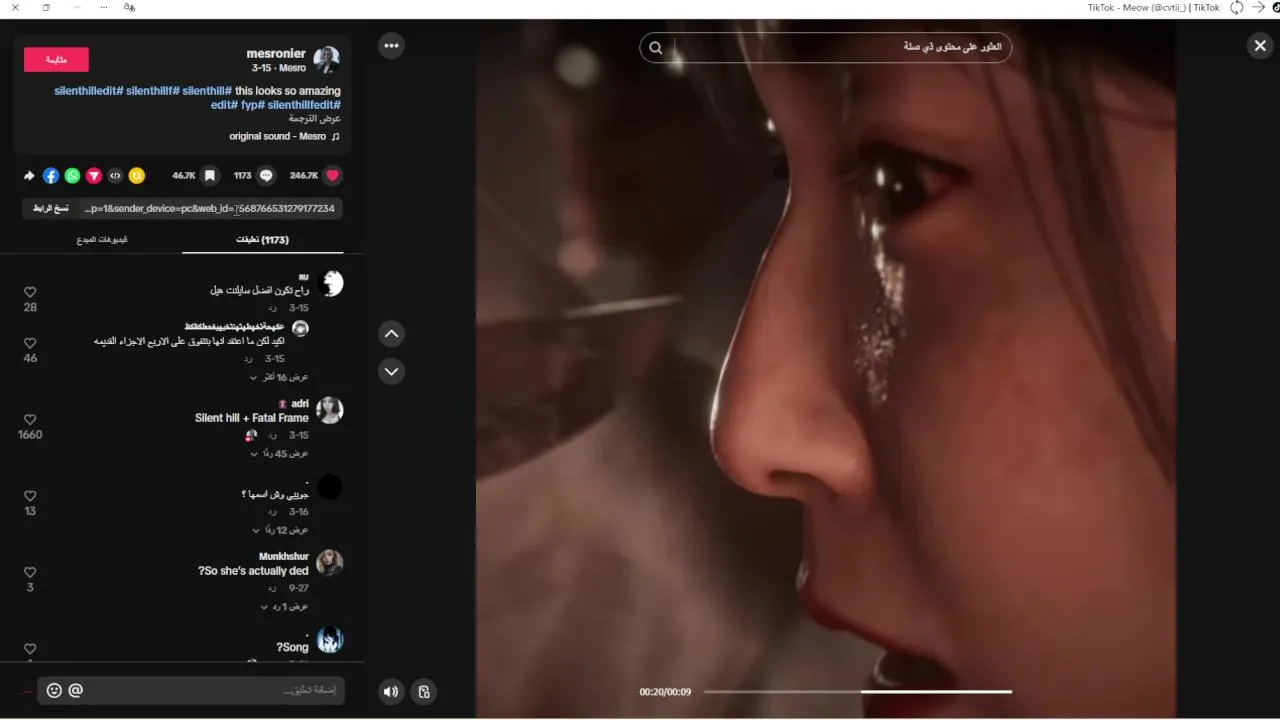Screen dimensions: 1280x720
Task: Like adri's comment with 1660 likes
Action: pos(30,420)
